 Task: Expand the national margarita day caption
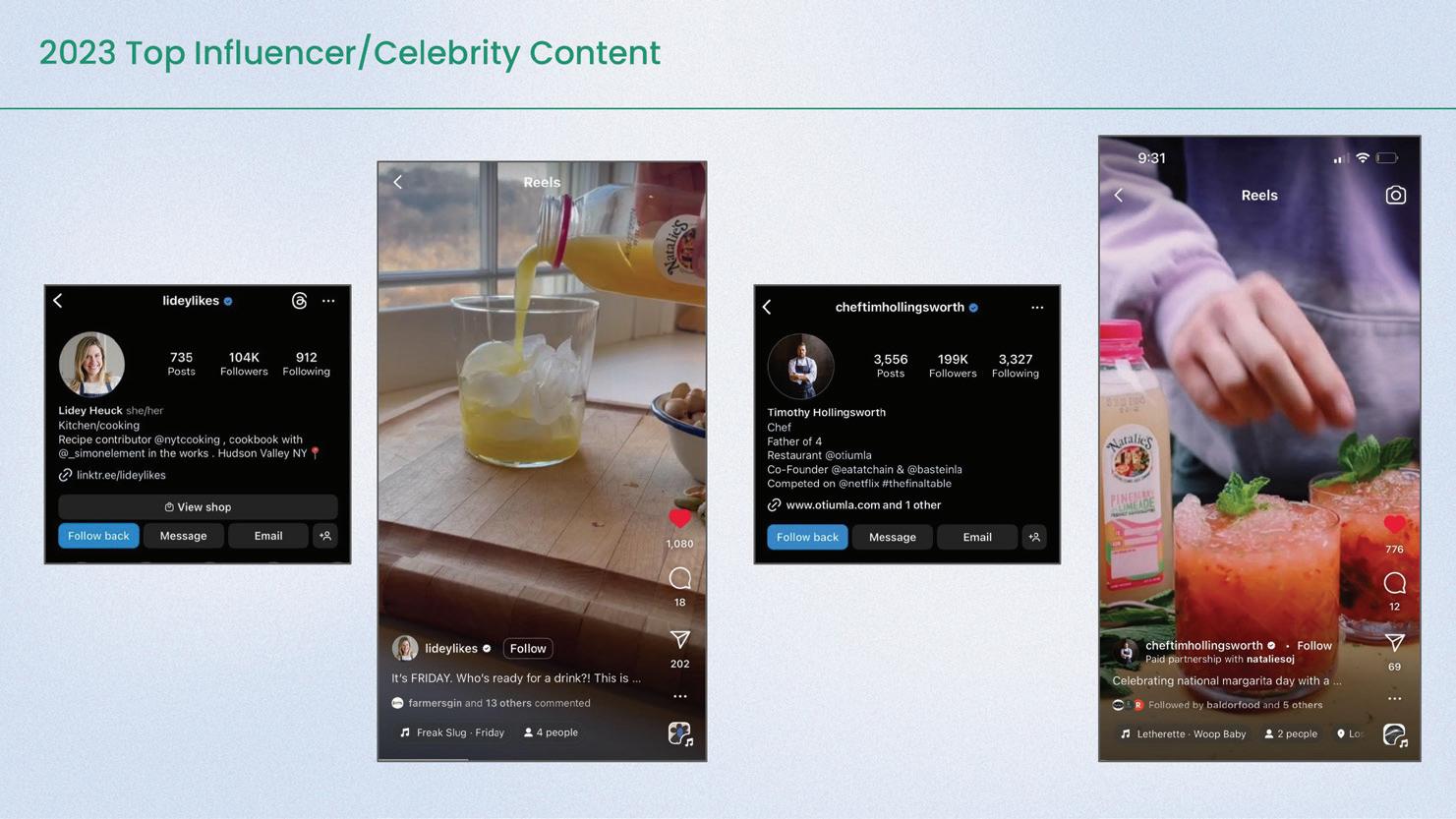click(x=1227, y=680)
